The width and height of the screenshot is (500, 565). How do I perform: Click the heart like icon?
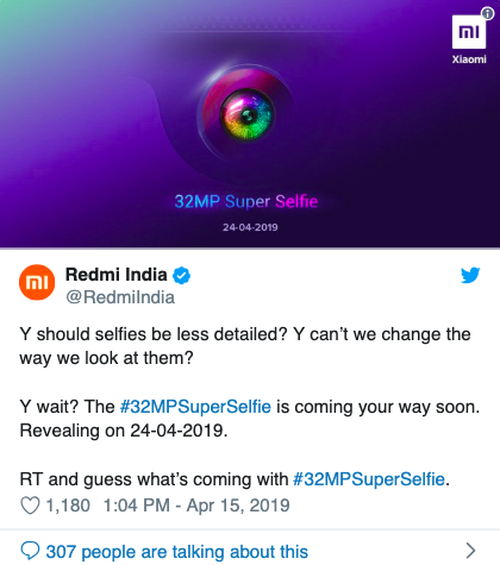tap(30, 505)
